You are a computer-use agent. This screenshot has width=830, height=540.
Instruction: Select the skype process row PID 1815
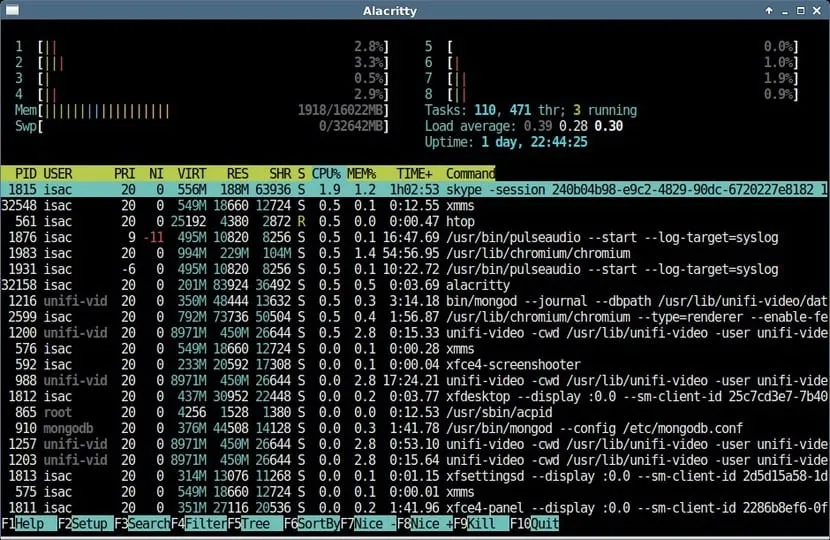click(x=415, y=190)
